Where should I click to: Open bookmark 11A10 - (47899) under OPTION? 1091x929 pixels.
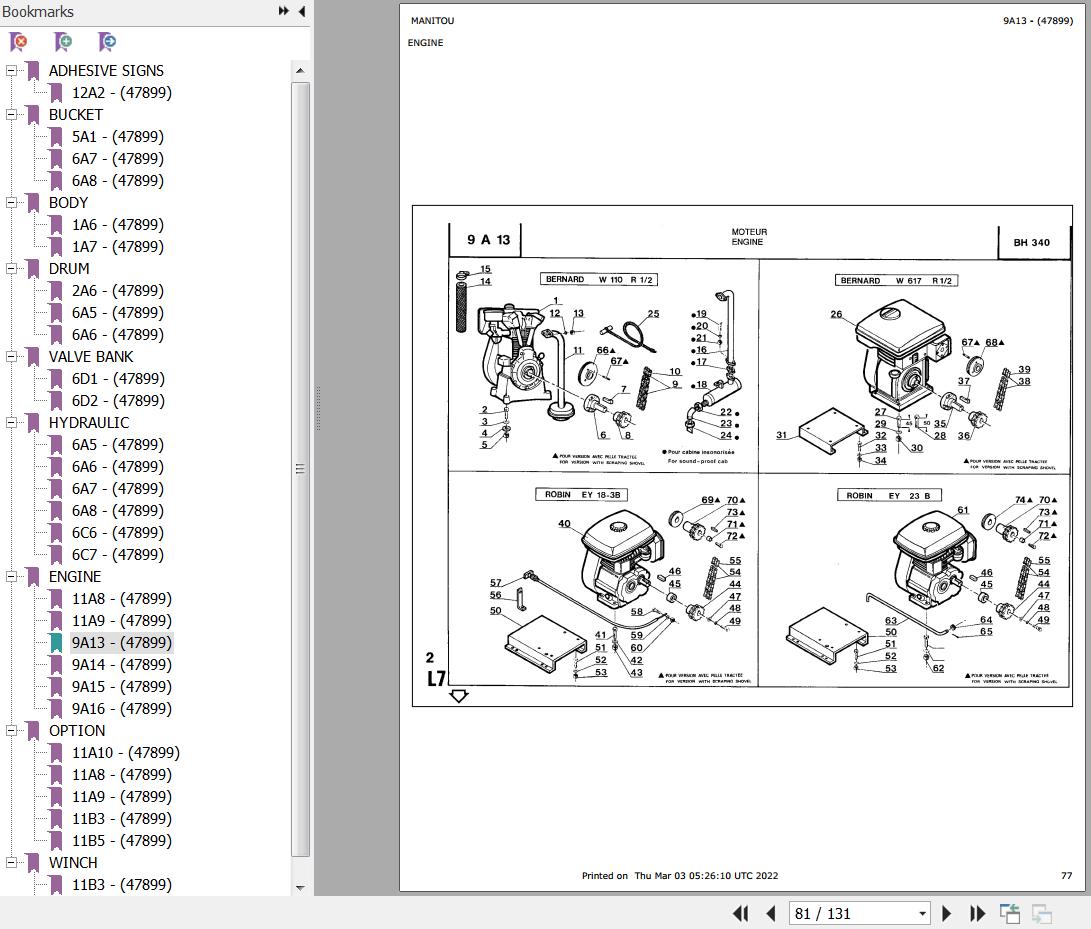point(125,752)
